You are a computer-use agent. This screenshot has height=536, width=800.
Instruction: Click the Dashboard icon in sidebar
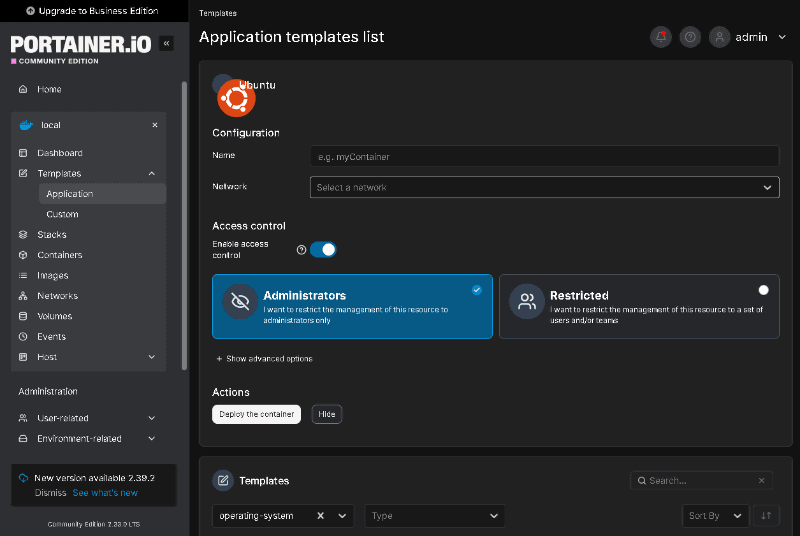pos(23,153)
